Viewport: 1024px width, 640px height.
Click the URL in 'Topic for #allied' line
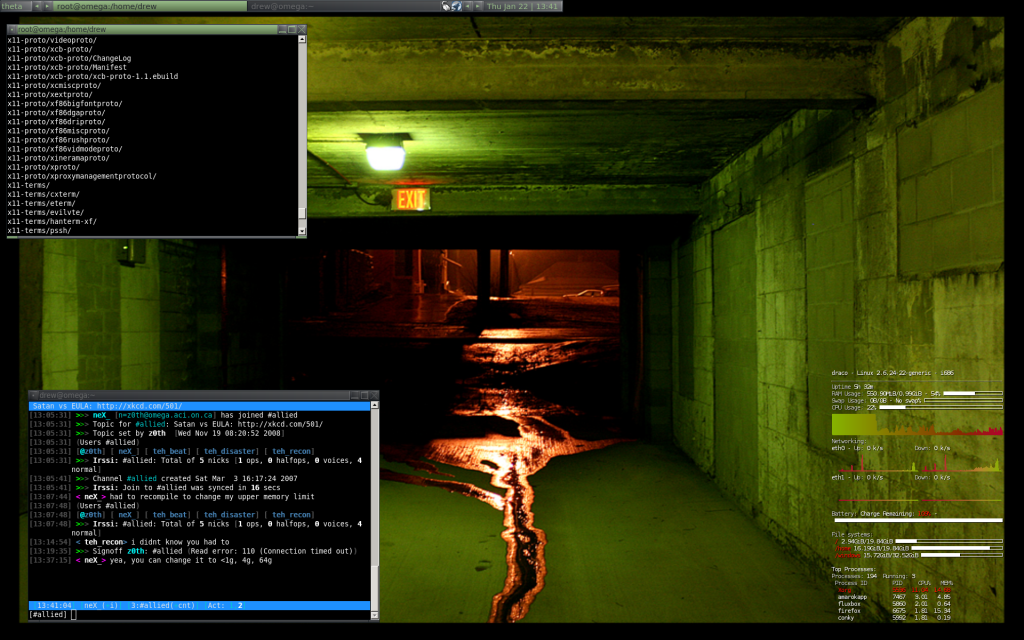pos(280,424)
